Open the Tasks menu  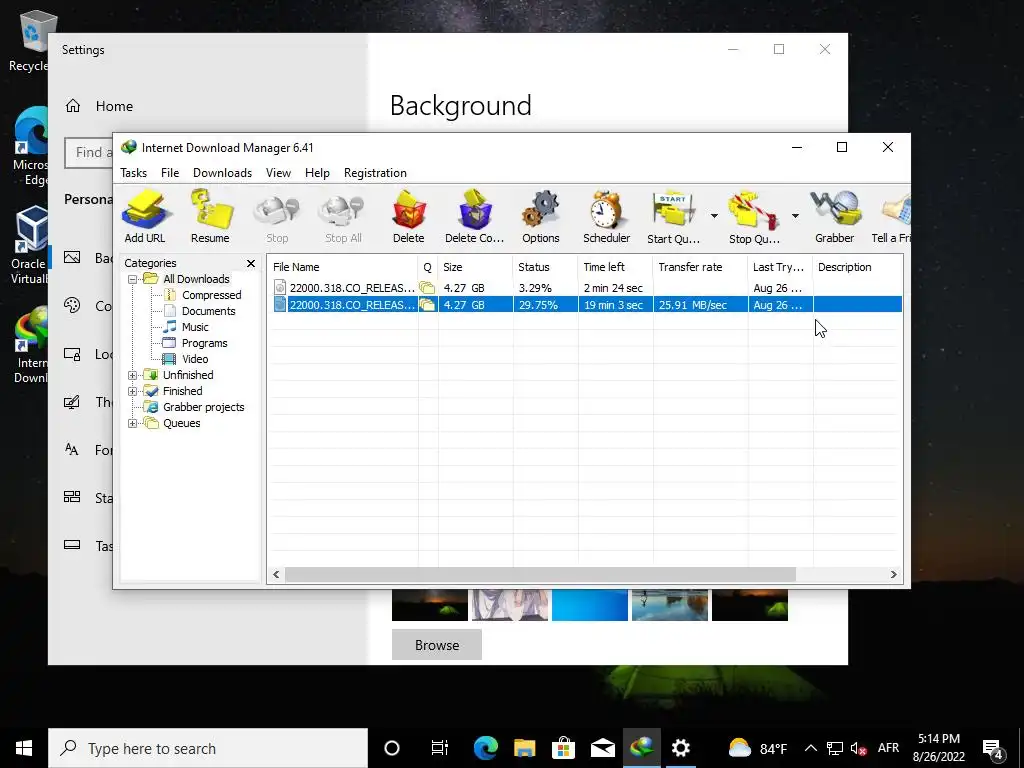(x=133, y=173)
